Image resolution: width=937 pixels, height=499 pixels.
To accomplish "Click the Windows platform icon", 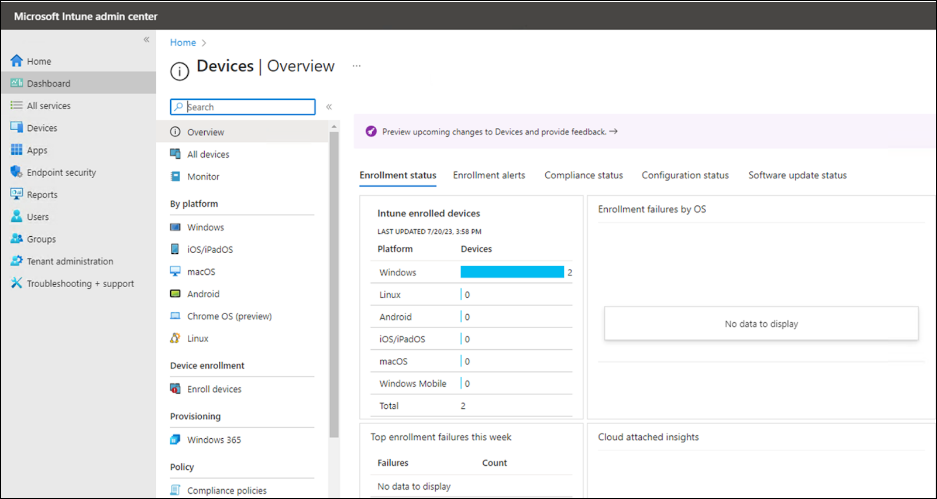I will pyautogui.click(x=175, y=227).
